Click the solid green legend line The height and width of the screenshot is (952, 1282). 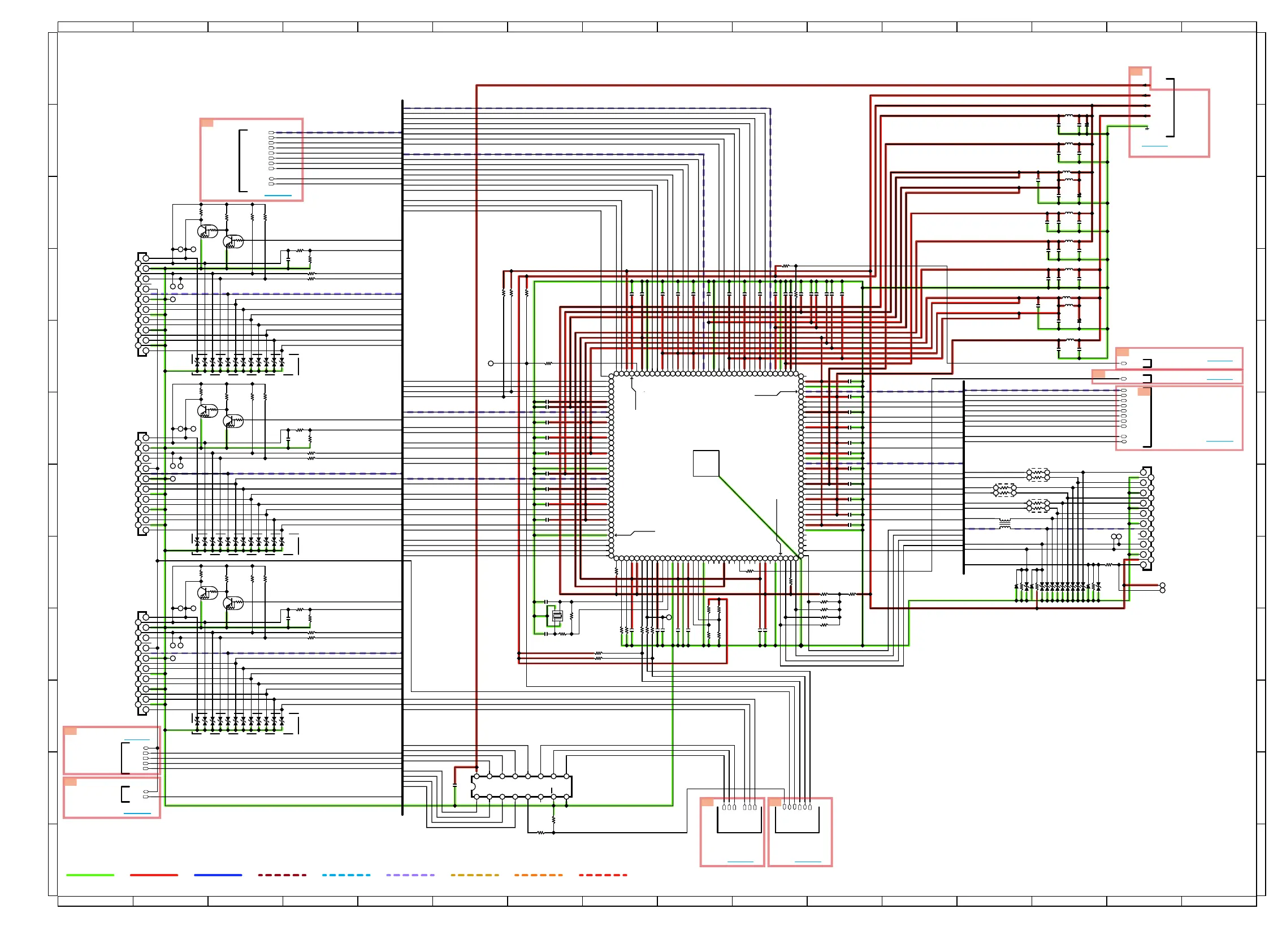(90, 875)
